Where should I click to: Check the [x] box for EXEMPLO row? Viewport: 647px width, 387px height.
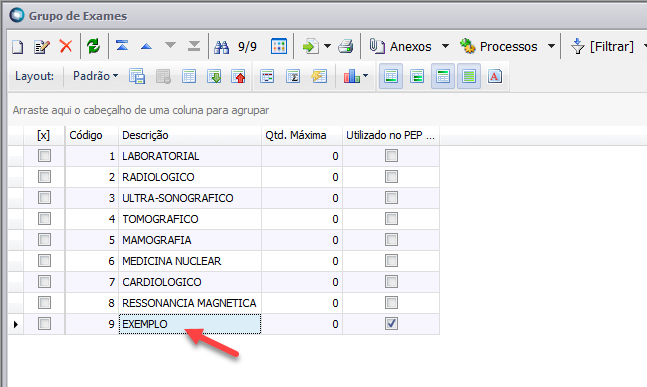44,323
